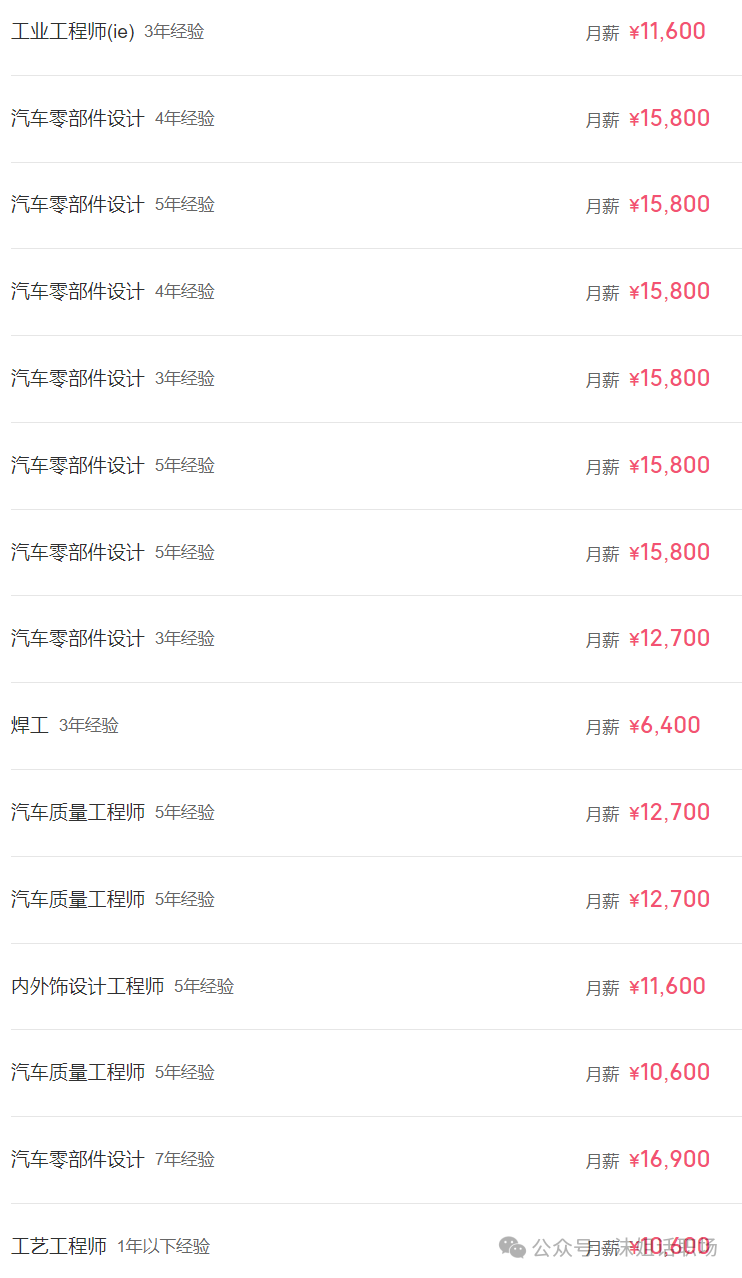This screenshot has height=1278, width=742.
Task: Click the ¥11,600 salary for 工业工程师(ie)
Action: 667,32
